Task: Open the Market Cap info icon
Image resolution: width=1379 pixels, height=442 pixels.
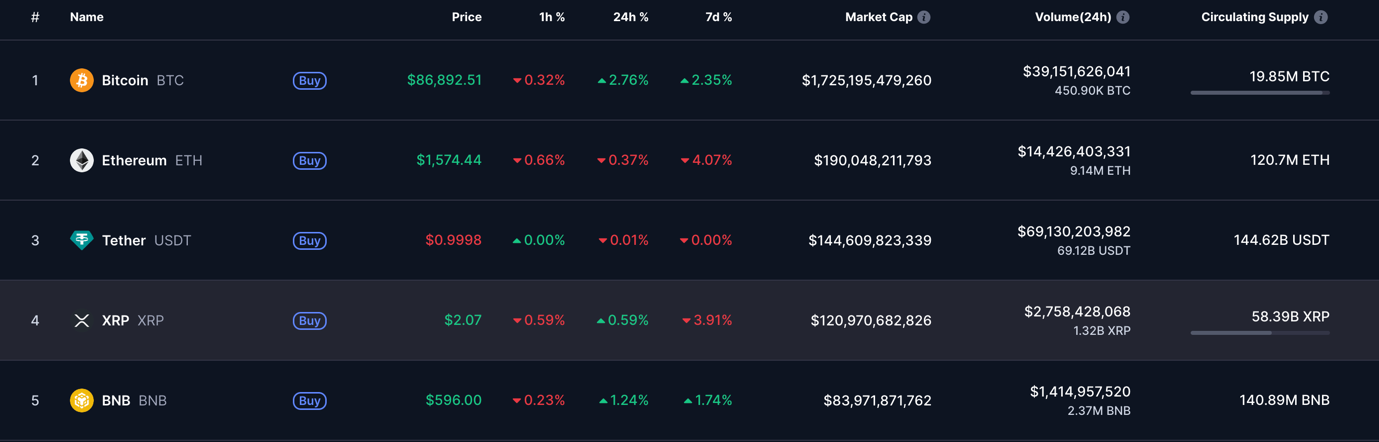Action: pyautogui.click(x=924, y=17)
